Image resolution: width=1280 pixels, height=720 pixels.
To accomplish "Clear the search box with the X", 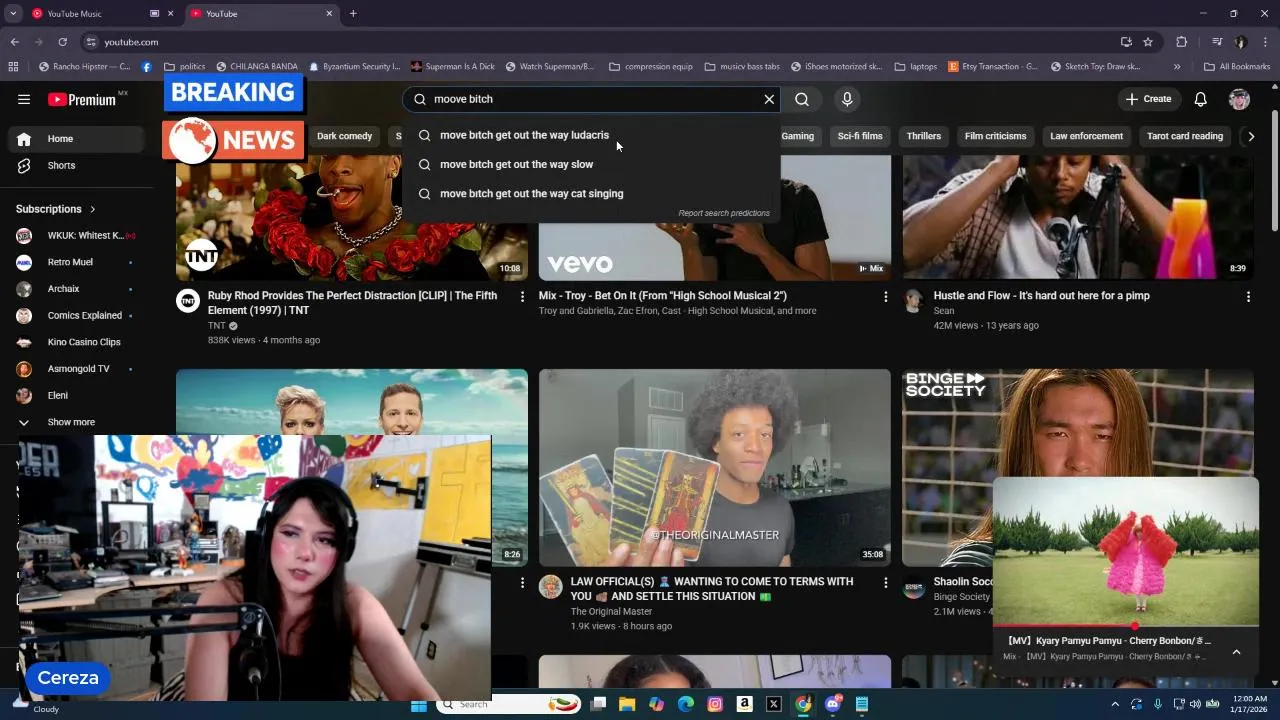I will 769,99.
